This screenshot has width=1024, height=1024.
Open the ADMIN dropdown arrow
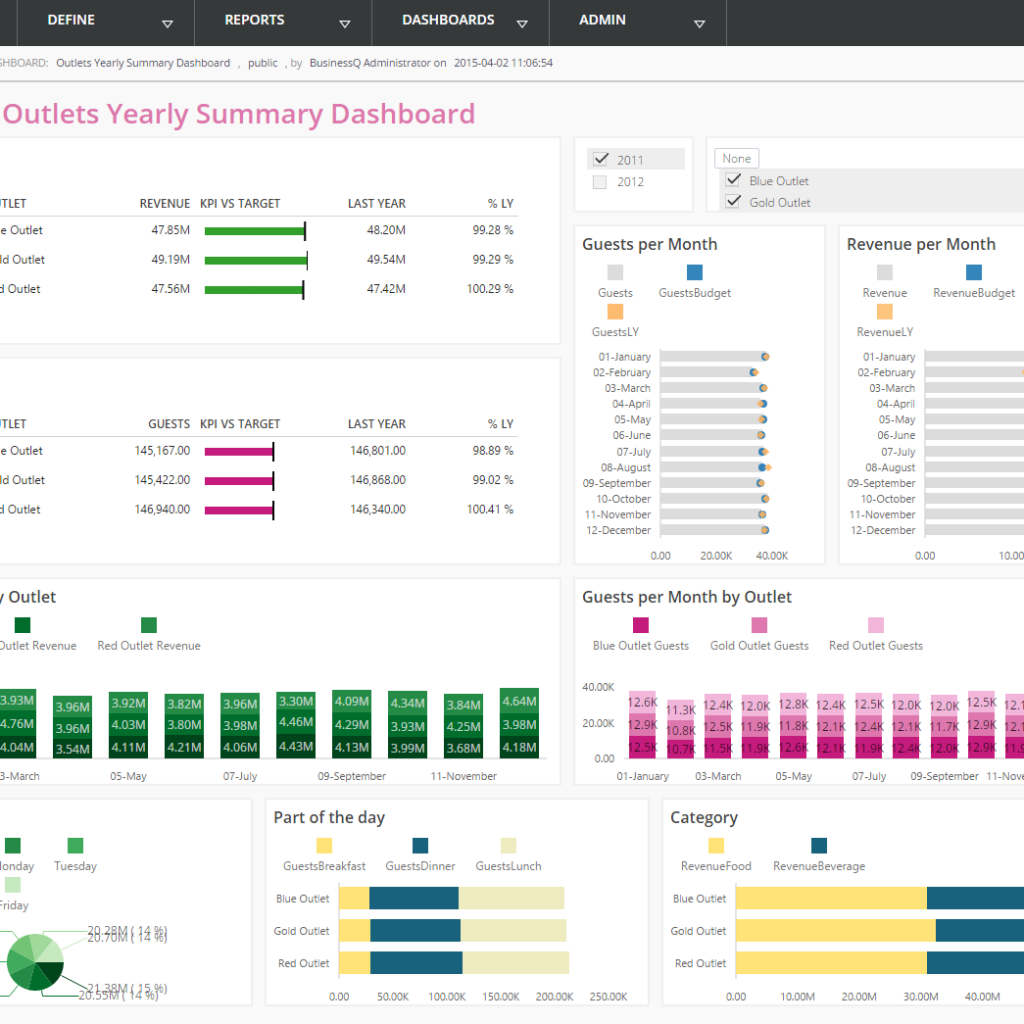[x=700, y=22]
